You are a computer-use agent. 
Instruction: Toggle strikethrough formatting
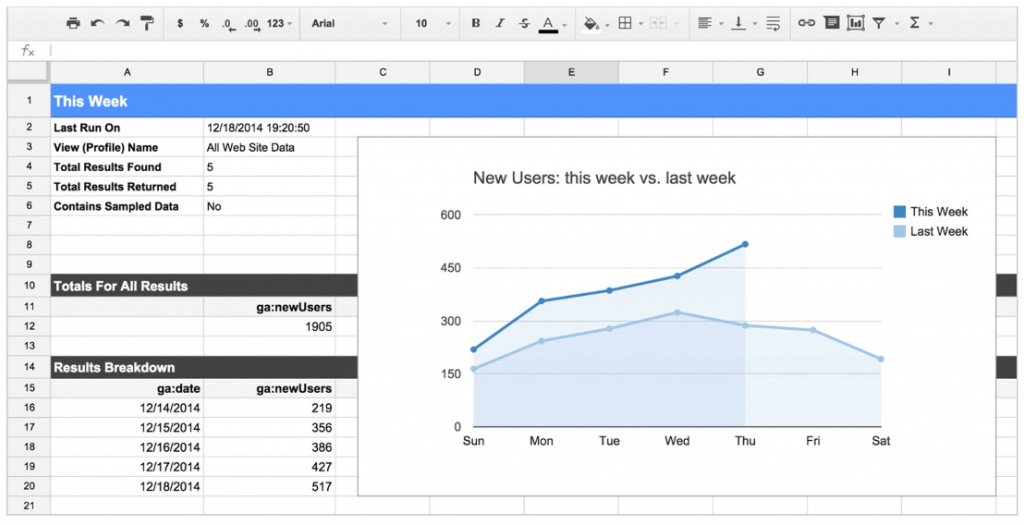coord(524,23)
